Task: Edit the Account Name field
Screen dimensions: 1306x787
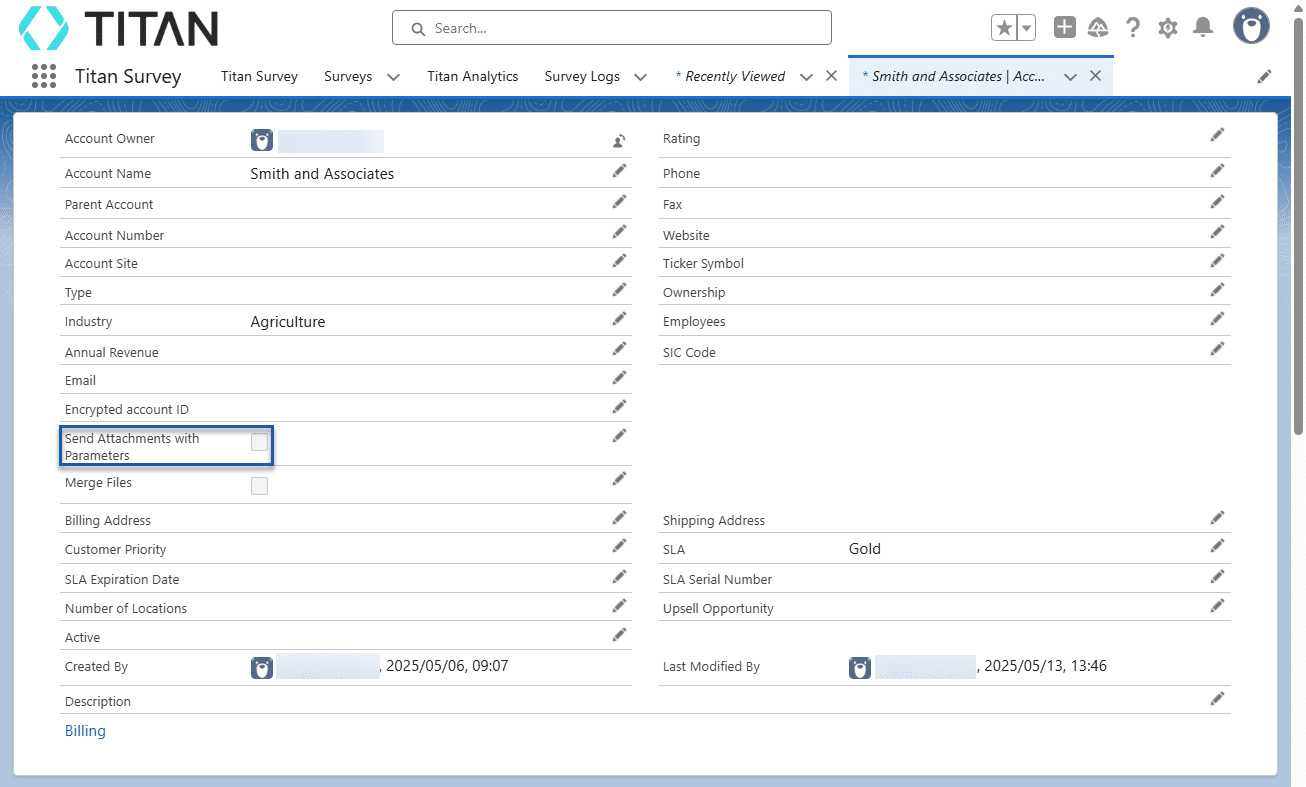Action: (x=619, y=171)
